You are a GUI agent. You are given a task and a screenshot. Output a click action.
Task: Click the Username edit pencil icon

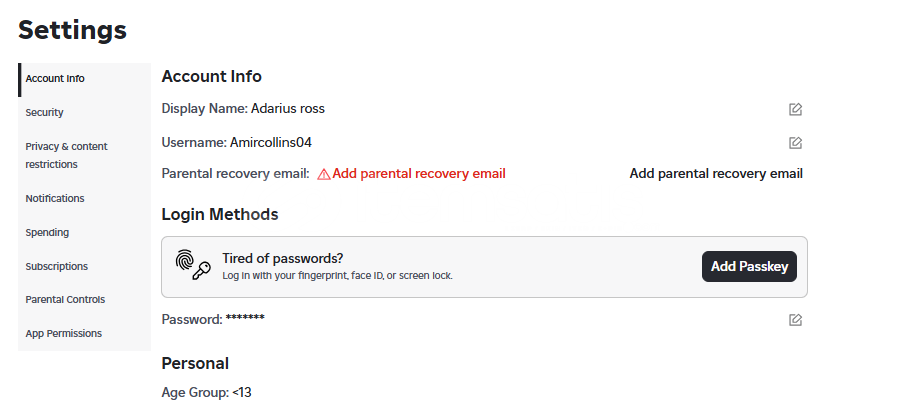(x=795, y=142)
